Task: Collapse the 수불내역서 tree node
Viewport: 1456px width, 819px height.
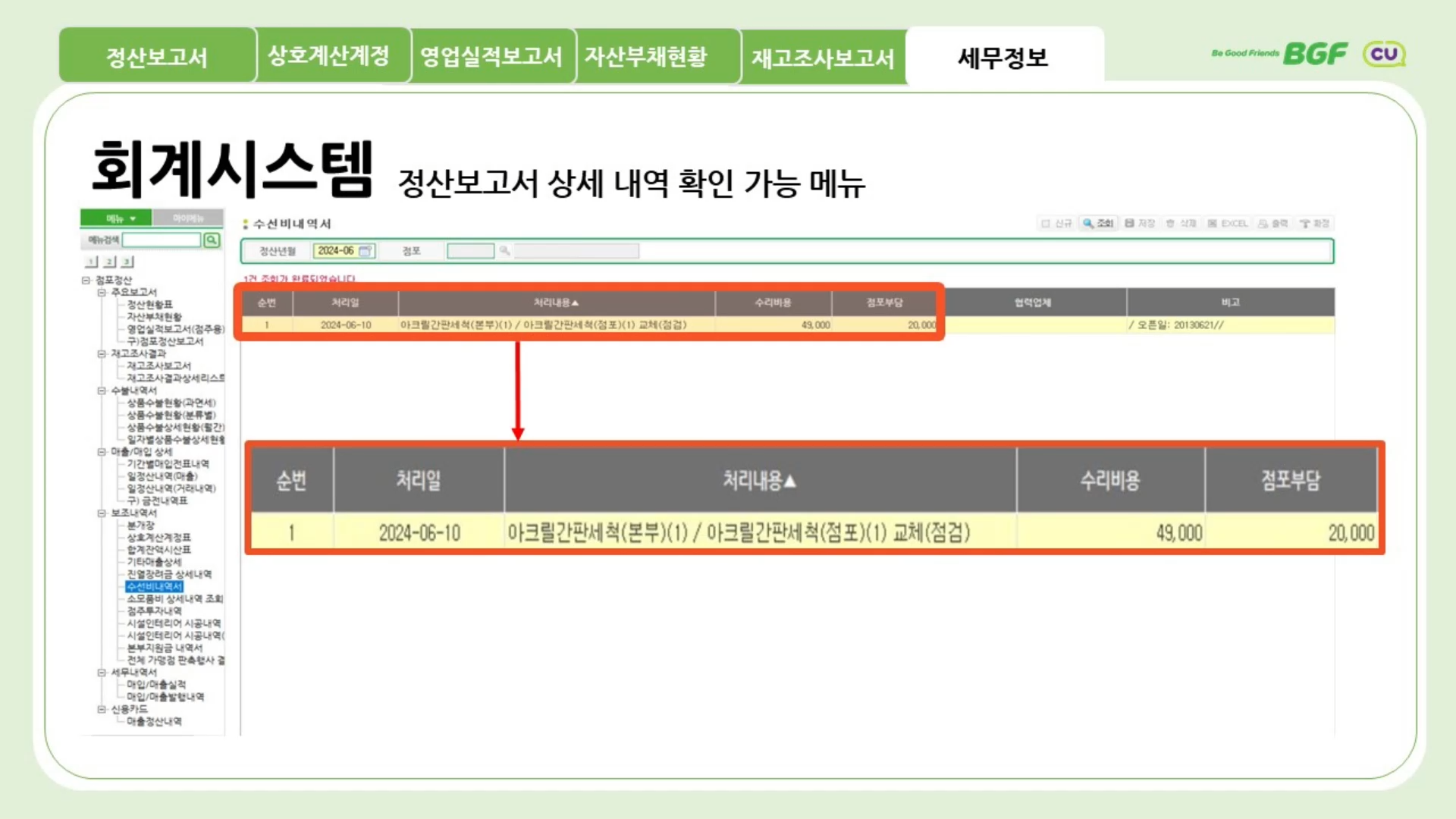Action: pyautogui.click(x=101, y=391)
